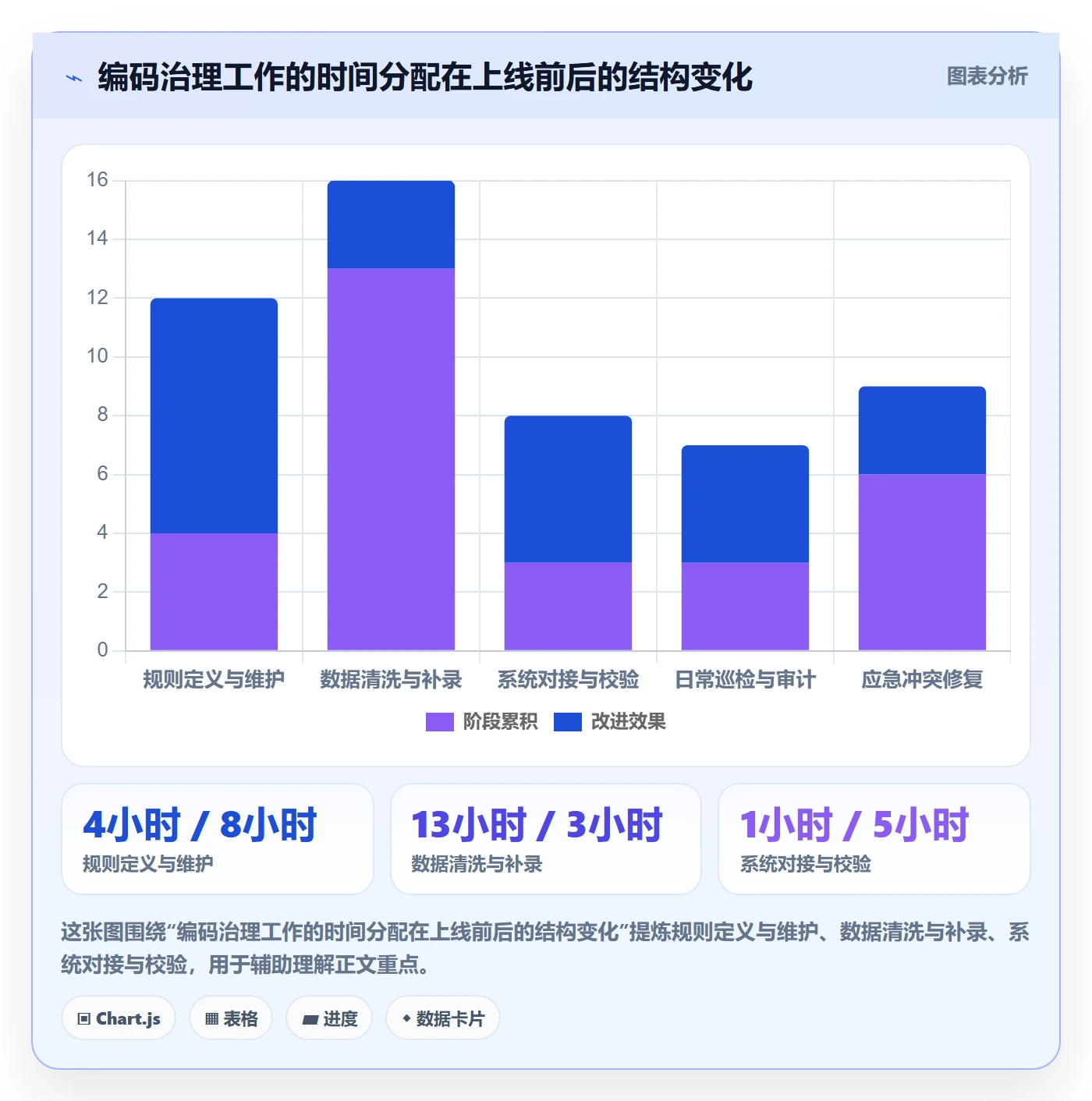
Task: Click the blue bar segment for 规则定义与维护
Action: [x=214, y=416]
